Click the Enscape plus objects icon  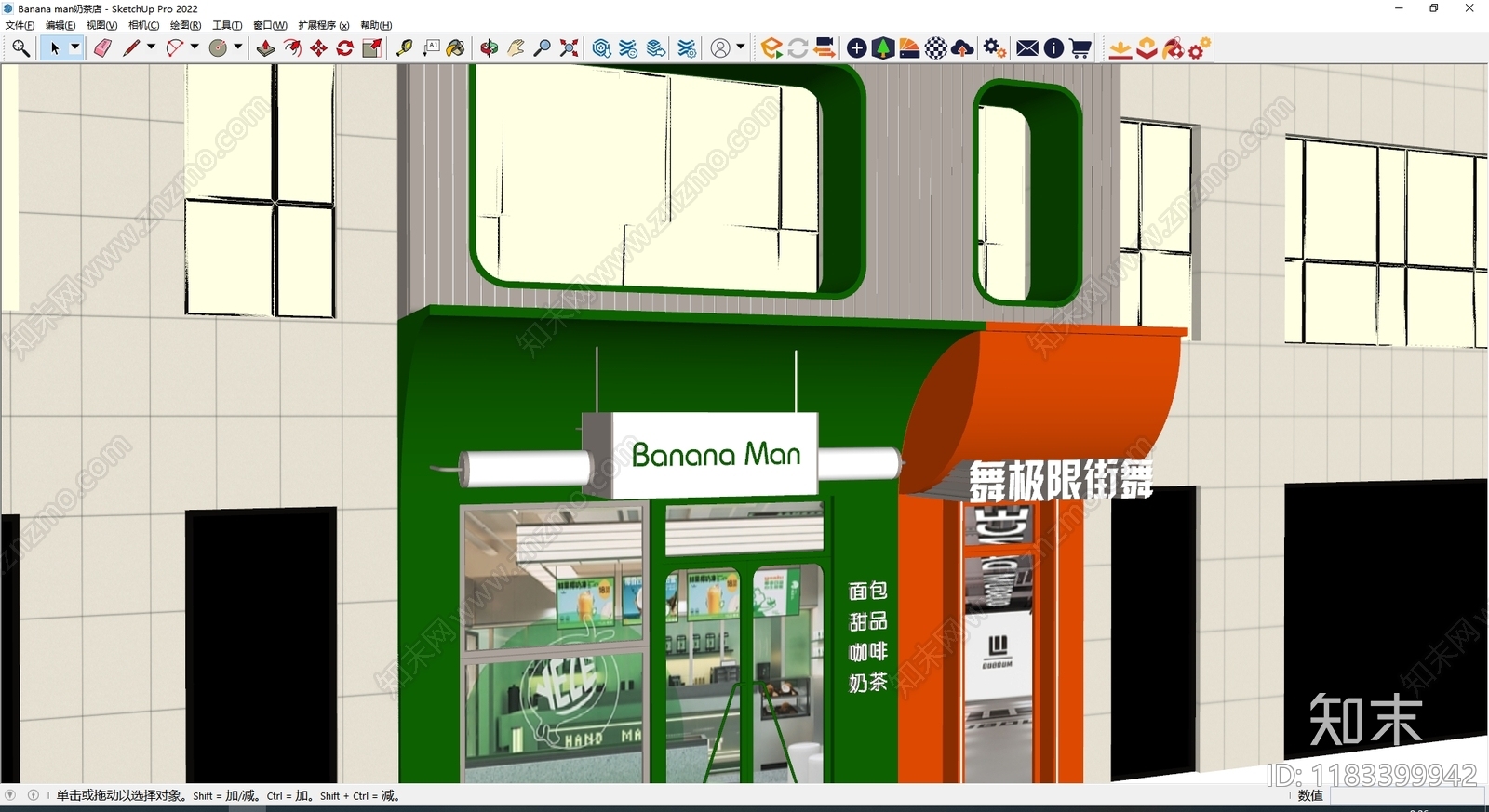pos(857,48)
